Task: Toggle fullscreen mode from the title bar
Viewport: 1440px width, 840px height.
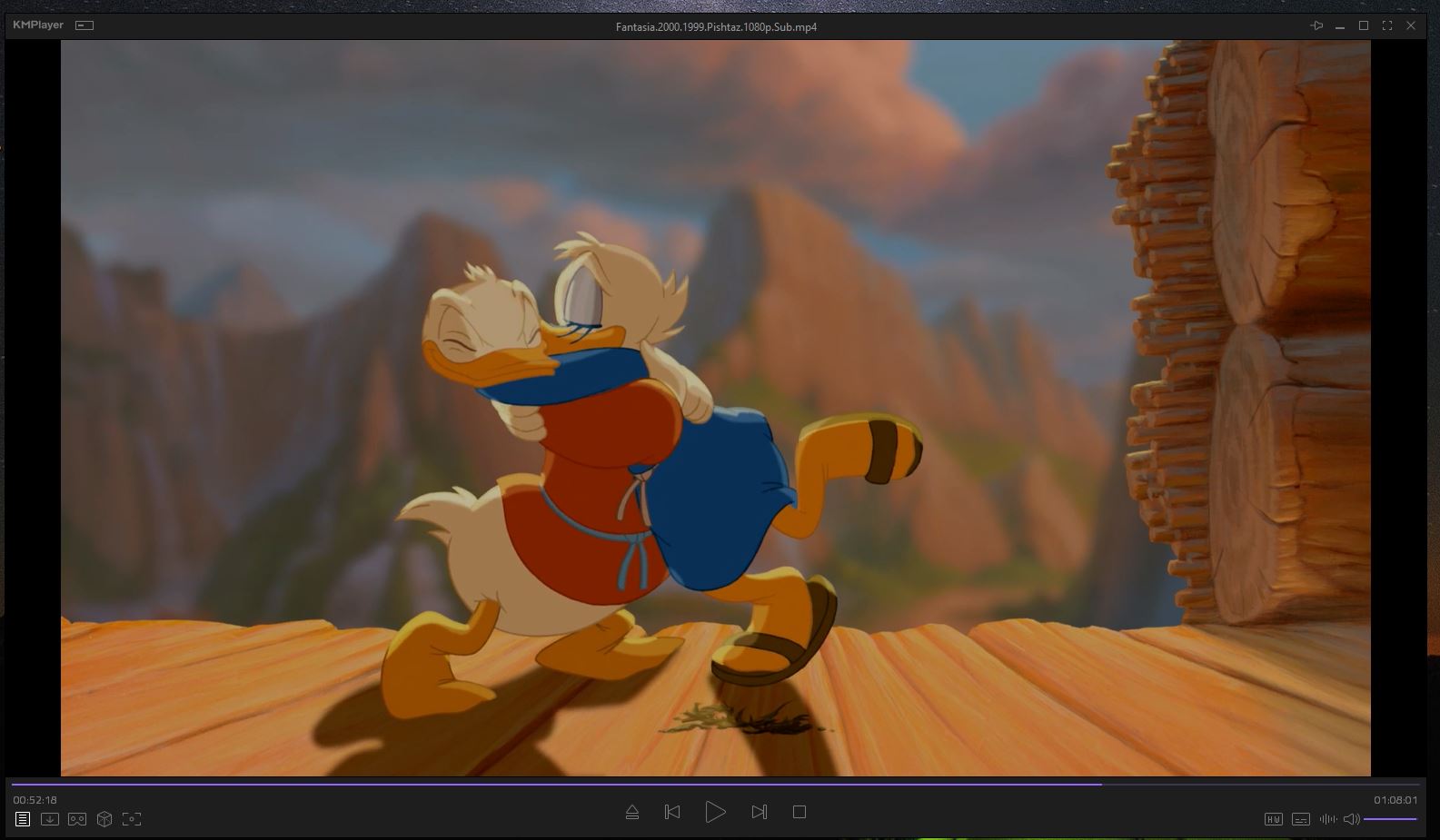Action: 1387,25
